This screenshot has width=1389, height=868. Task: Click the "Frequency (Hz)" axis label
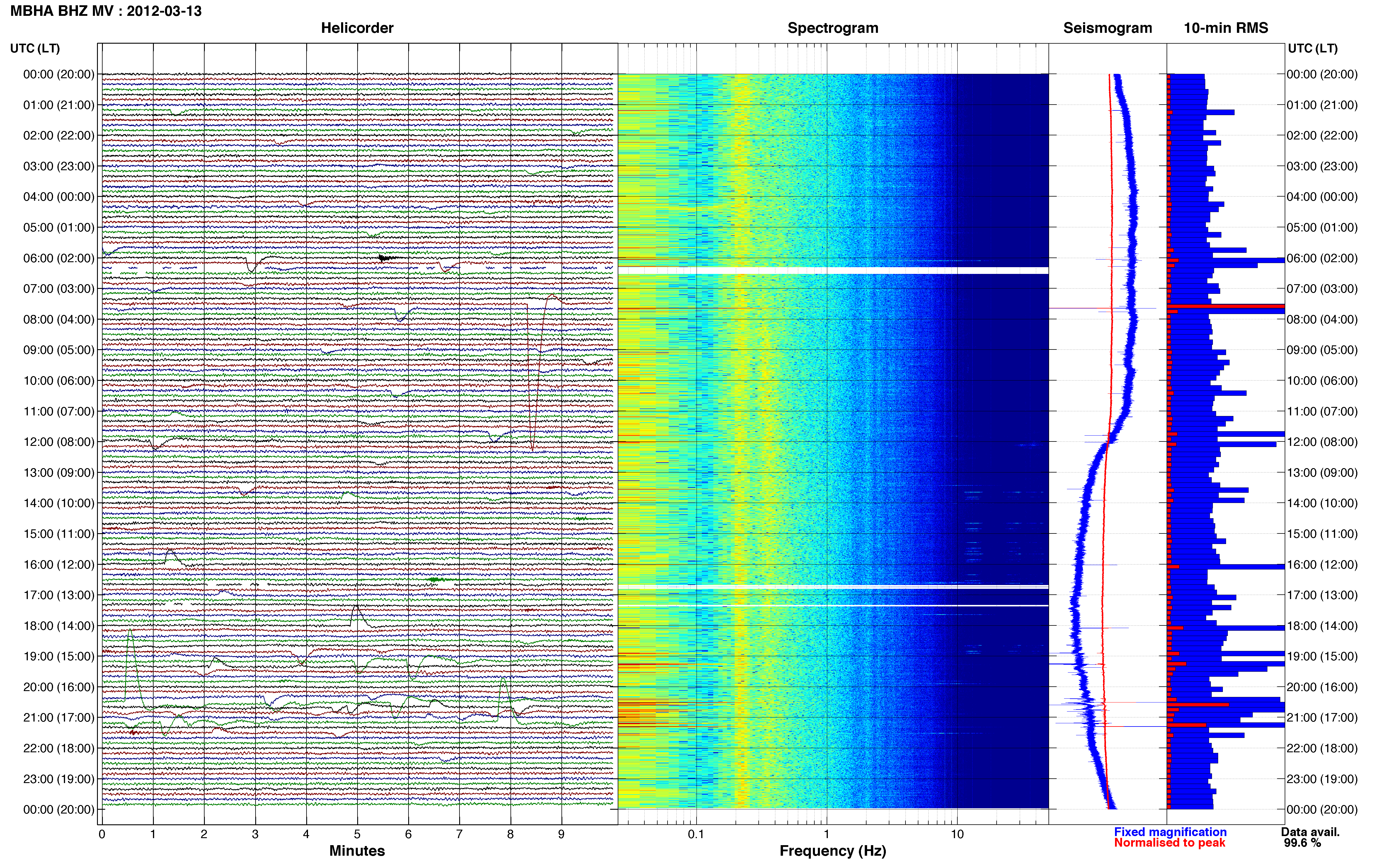[x=833, y=851]
